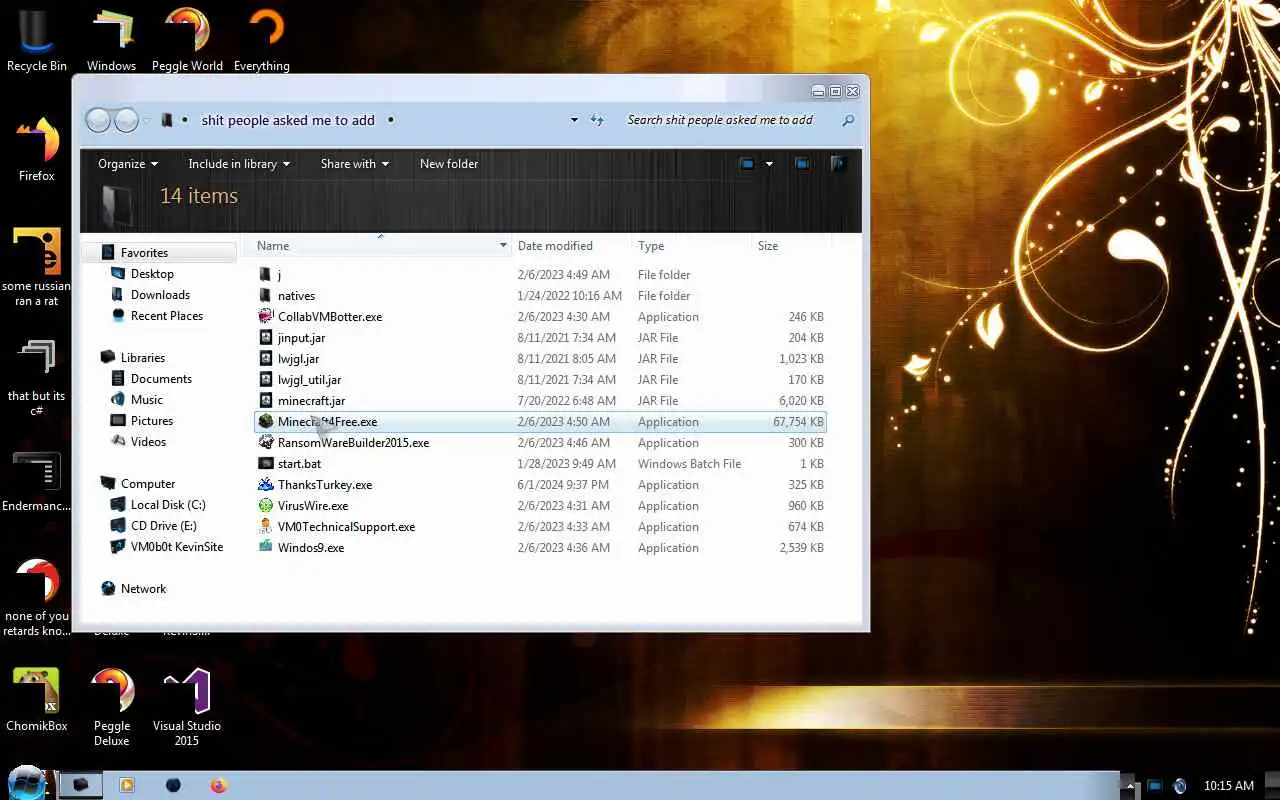The width and height of the screenshot is (1280, 800).
Task: Select the Peggle World desktop icon
Action: (187, 41)
